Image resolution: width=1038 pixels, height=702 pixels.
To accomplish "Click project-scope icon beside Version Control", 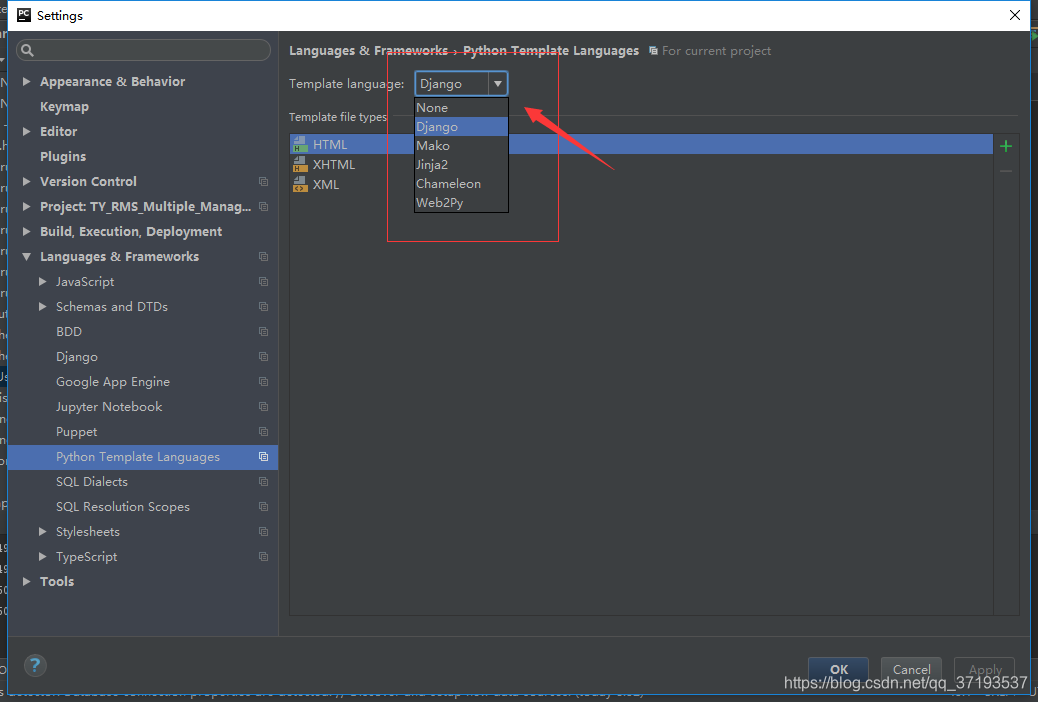I will [263, 181].
